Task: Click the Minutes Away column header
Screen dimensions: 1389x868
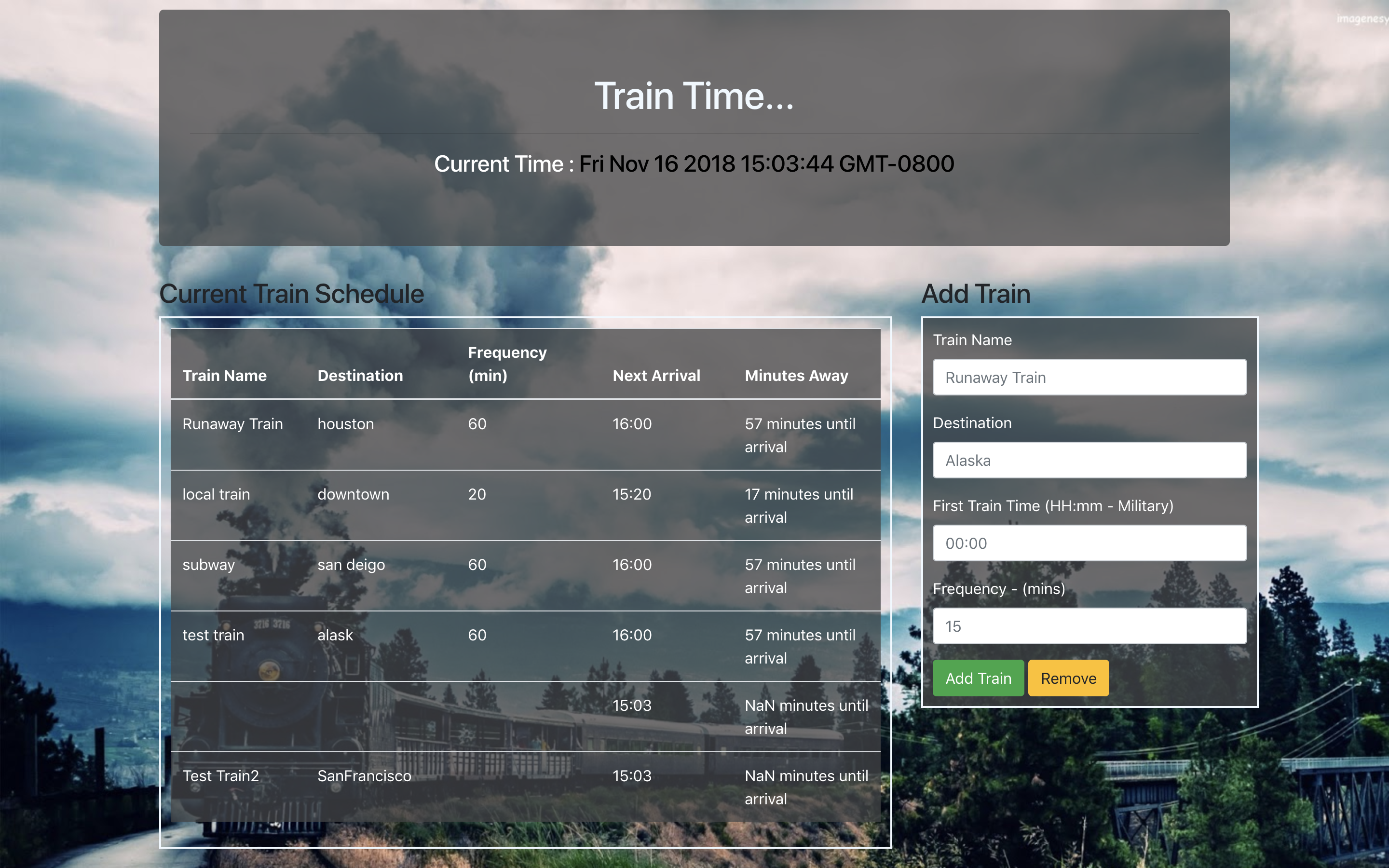Action: [796, 376]
